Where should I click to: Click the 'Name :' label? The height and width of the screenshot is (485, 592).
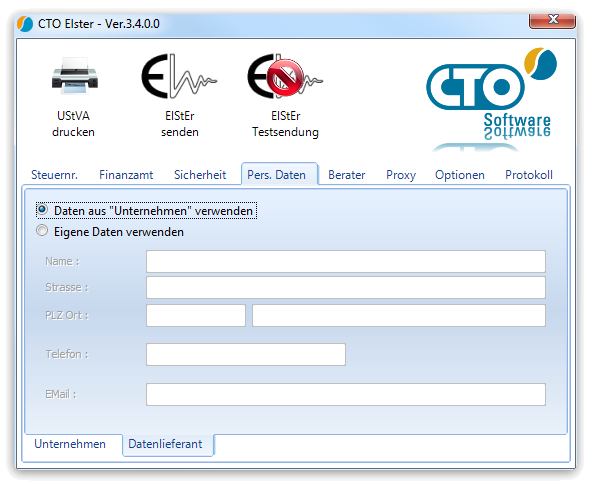(62, 261)
